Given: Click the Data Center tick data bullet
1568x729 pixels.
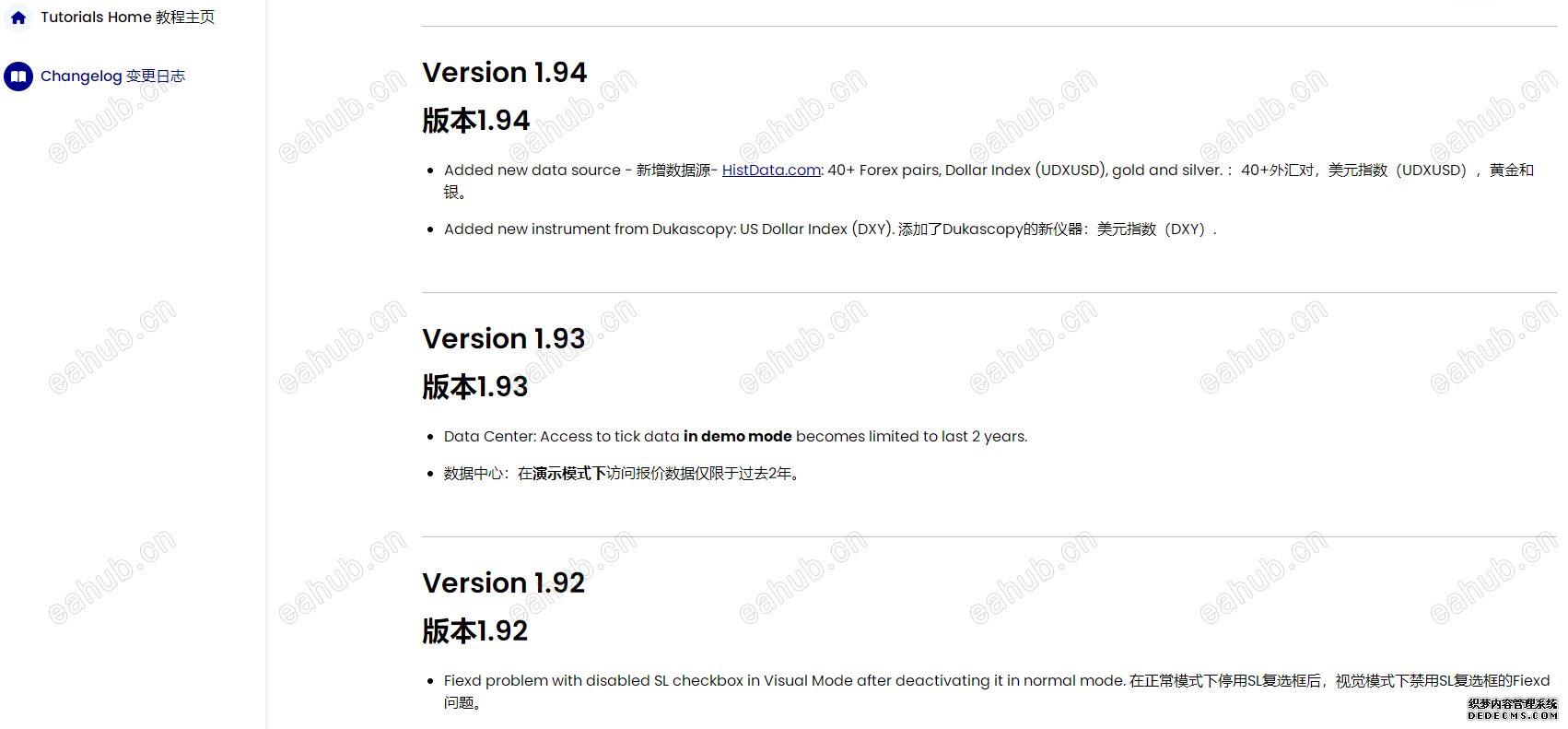Looking at the screenshot, I should pyautogui.click(x=735, y=436).
